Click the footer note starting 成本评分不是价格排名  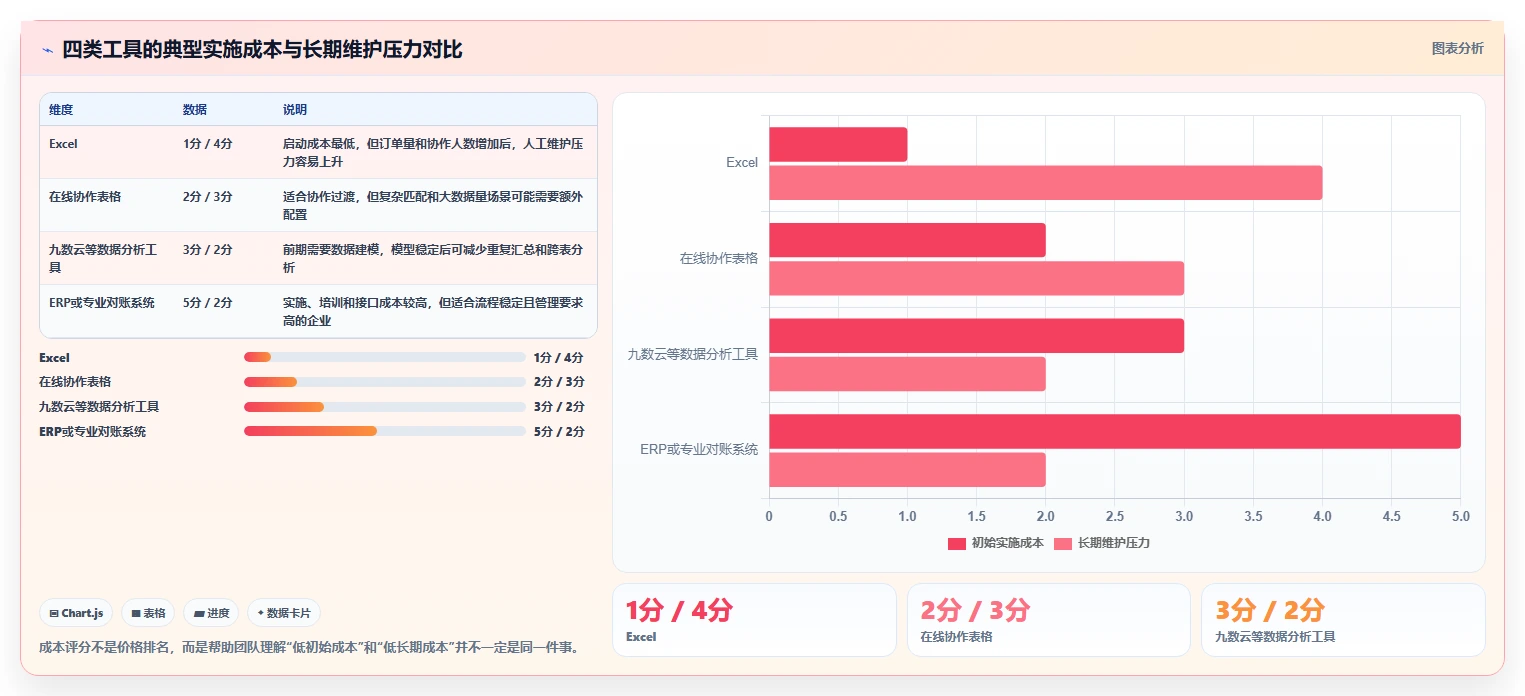[x=309, y=647]
